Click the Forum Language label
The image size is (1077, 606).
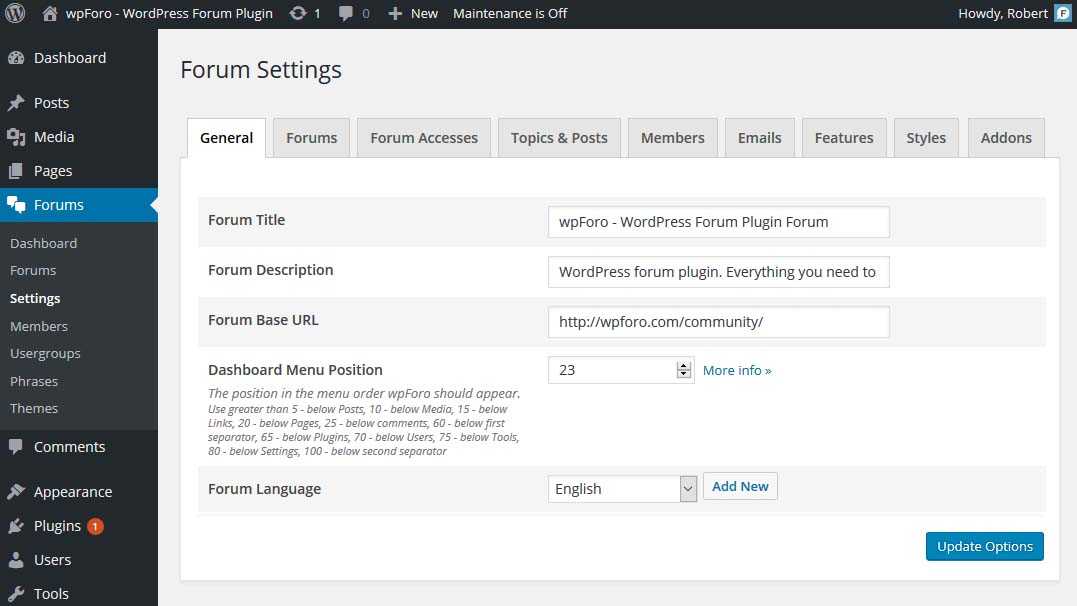click(x=264, y=489)
